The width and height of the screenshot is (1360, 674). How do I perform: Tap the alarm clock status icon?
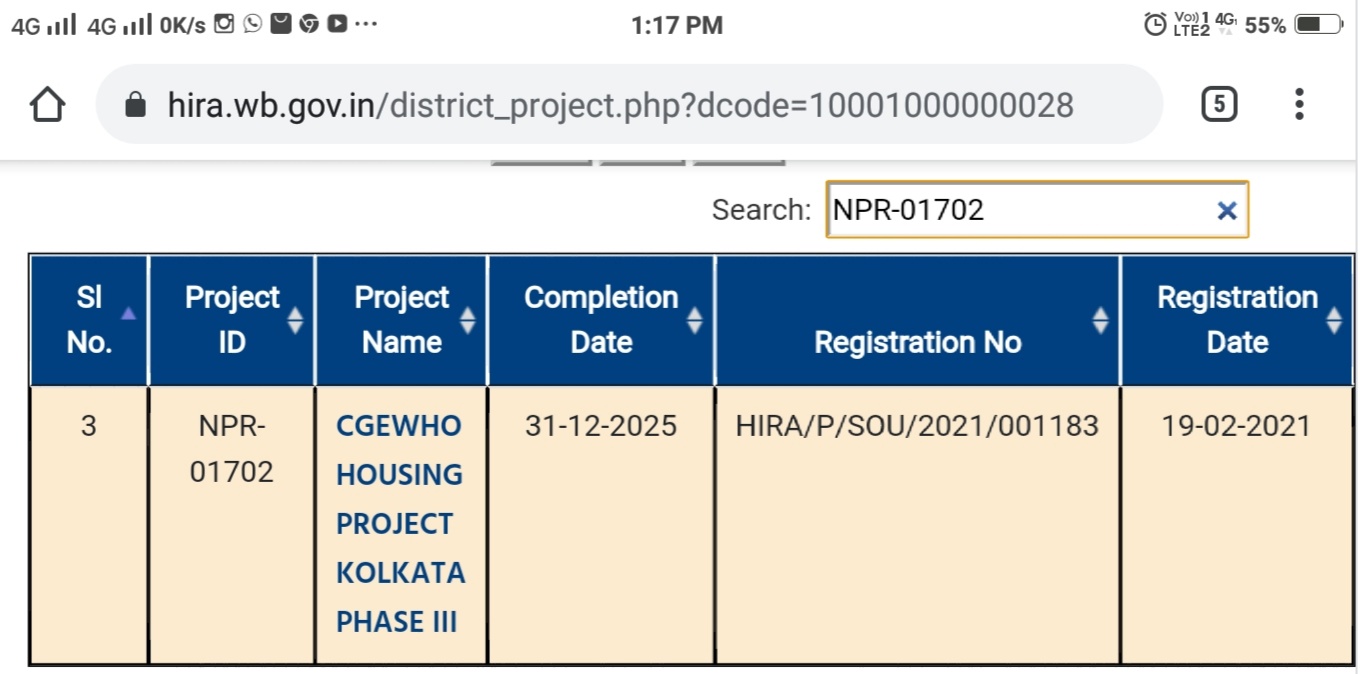tap(1155, 24)
